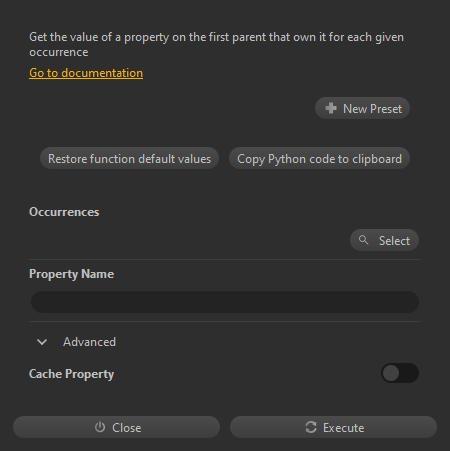Click Restore function default values
450x451 pixels.
coord(129,158)
